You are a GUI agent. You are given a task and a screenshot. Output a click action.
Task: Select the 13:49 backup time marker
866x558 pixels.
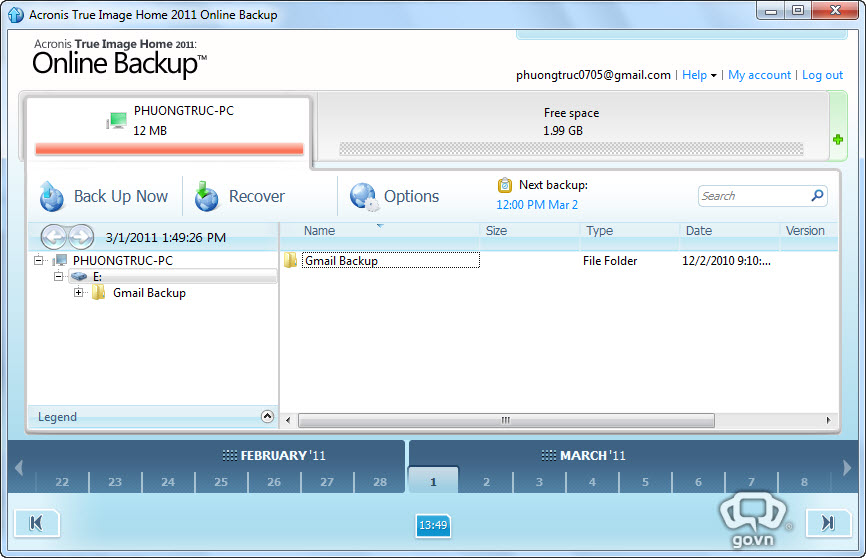[433, 525]
